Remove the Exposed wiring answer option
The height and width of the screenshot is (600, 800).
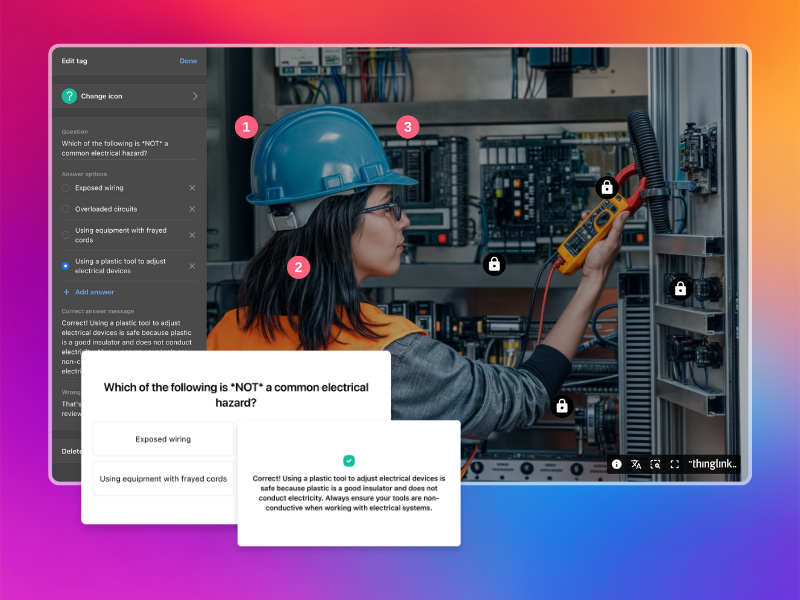(x=192, y=188)
